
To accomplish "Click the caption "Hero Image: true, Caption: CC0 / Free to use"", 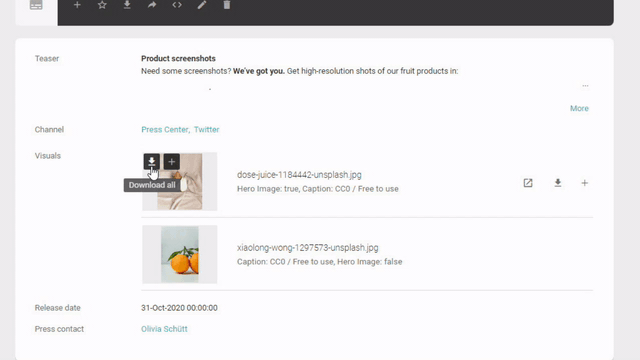I will (x=318, y=189).
